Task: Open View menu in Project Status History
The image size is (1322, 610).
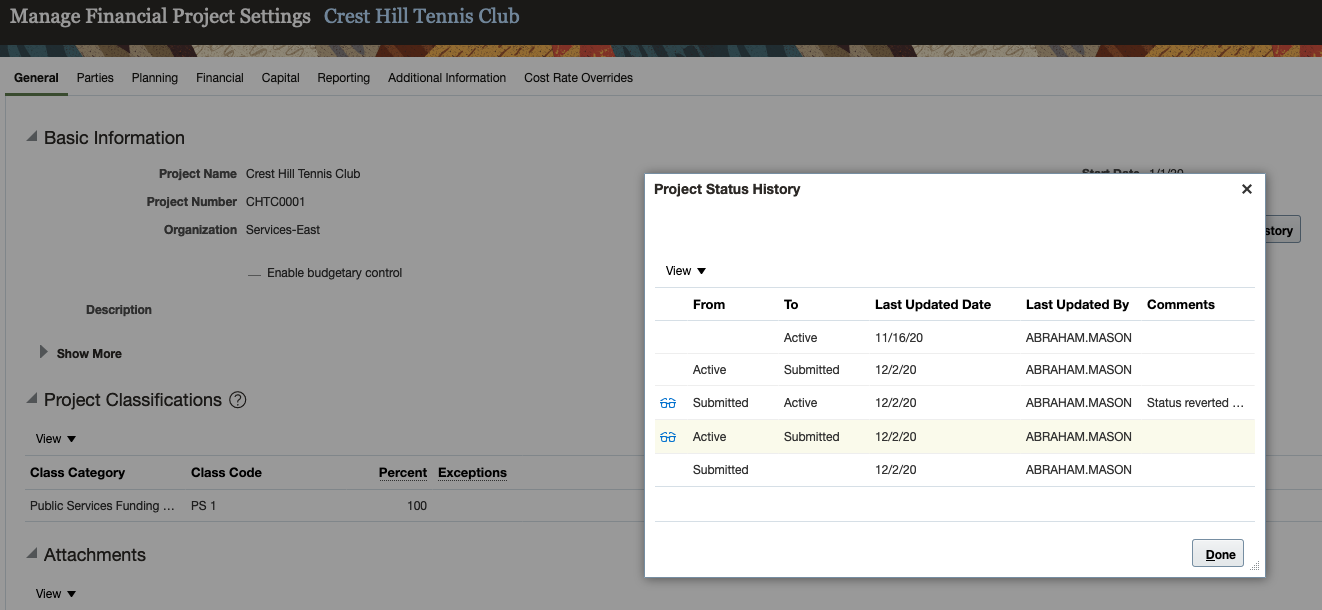Action: tap(686, 271)
